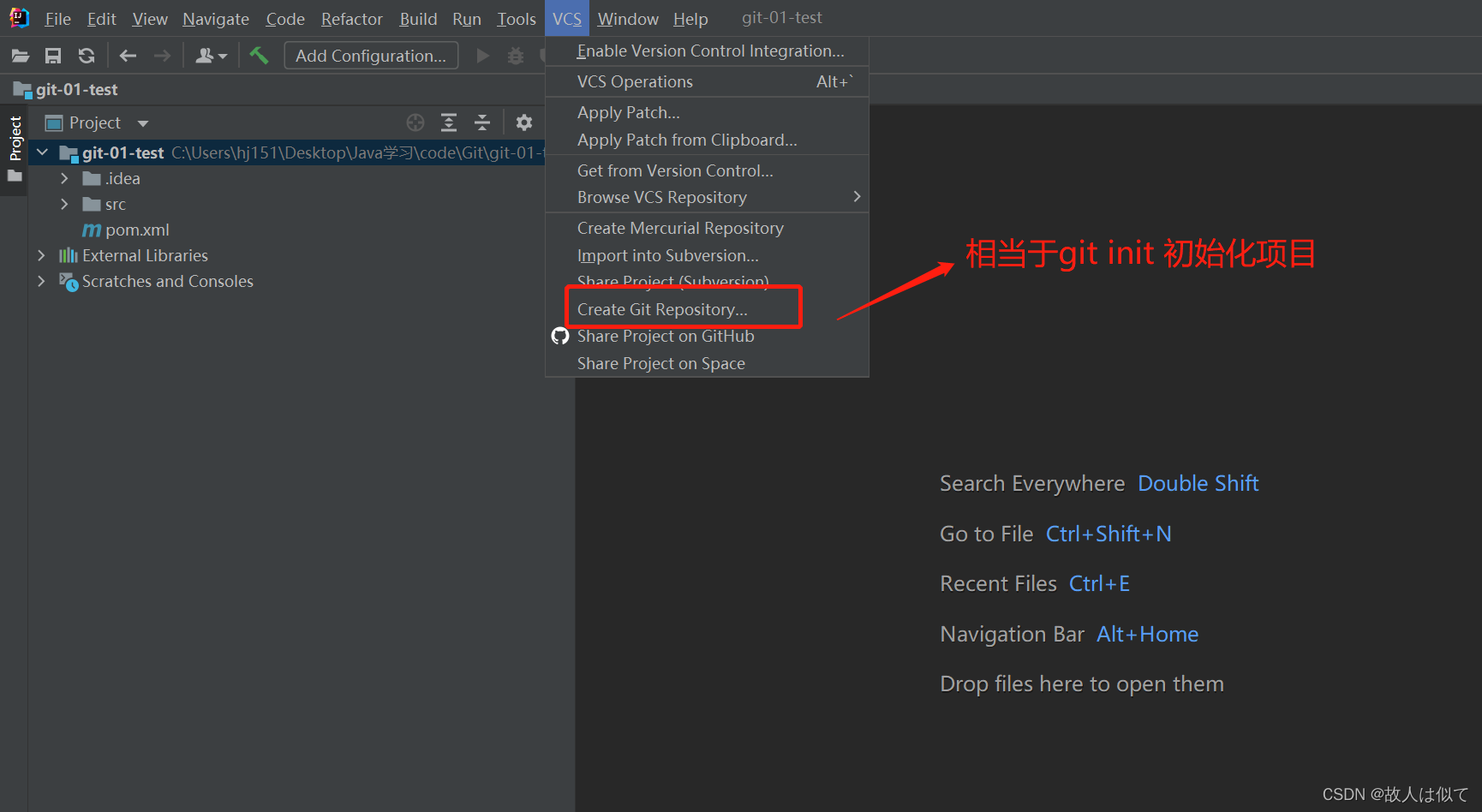The width and height of the screenshot is (1482, 812).
Task: Click the Synchronize refresh icon
Action: [x=87, y=56]
